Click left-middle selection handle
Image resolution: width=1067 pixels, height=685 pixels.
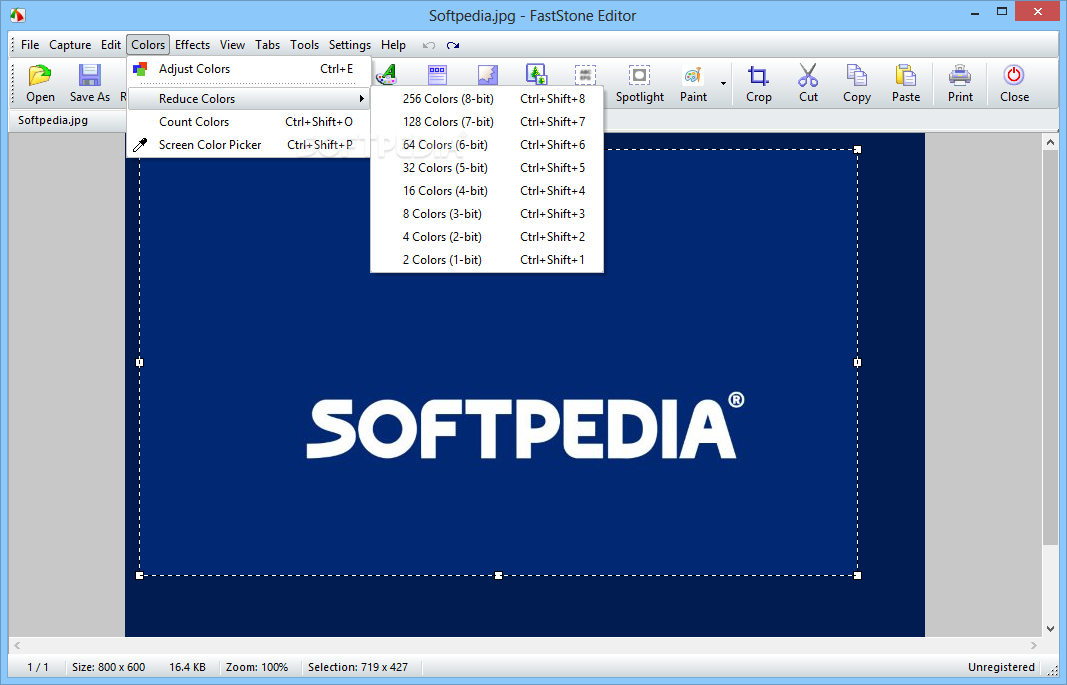click(x=139, y=363)
